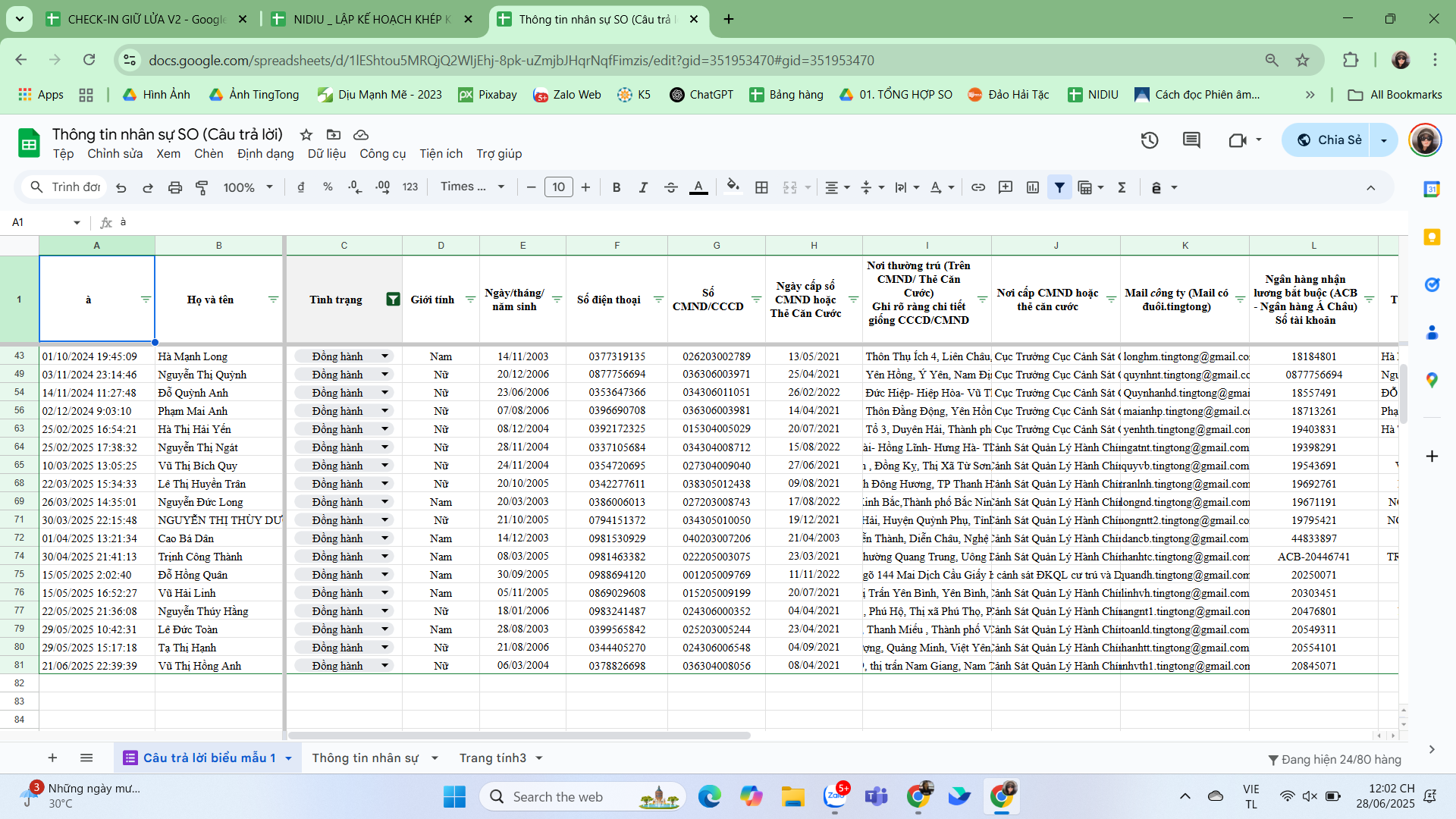Image resolution: width=1456 pixels, height=819 pixels.
Task: Open the functions sigma icon
Action: pyautogui.click(x=1122, y=187)
